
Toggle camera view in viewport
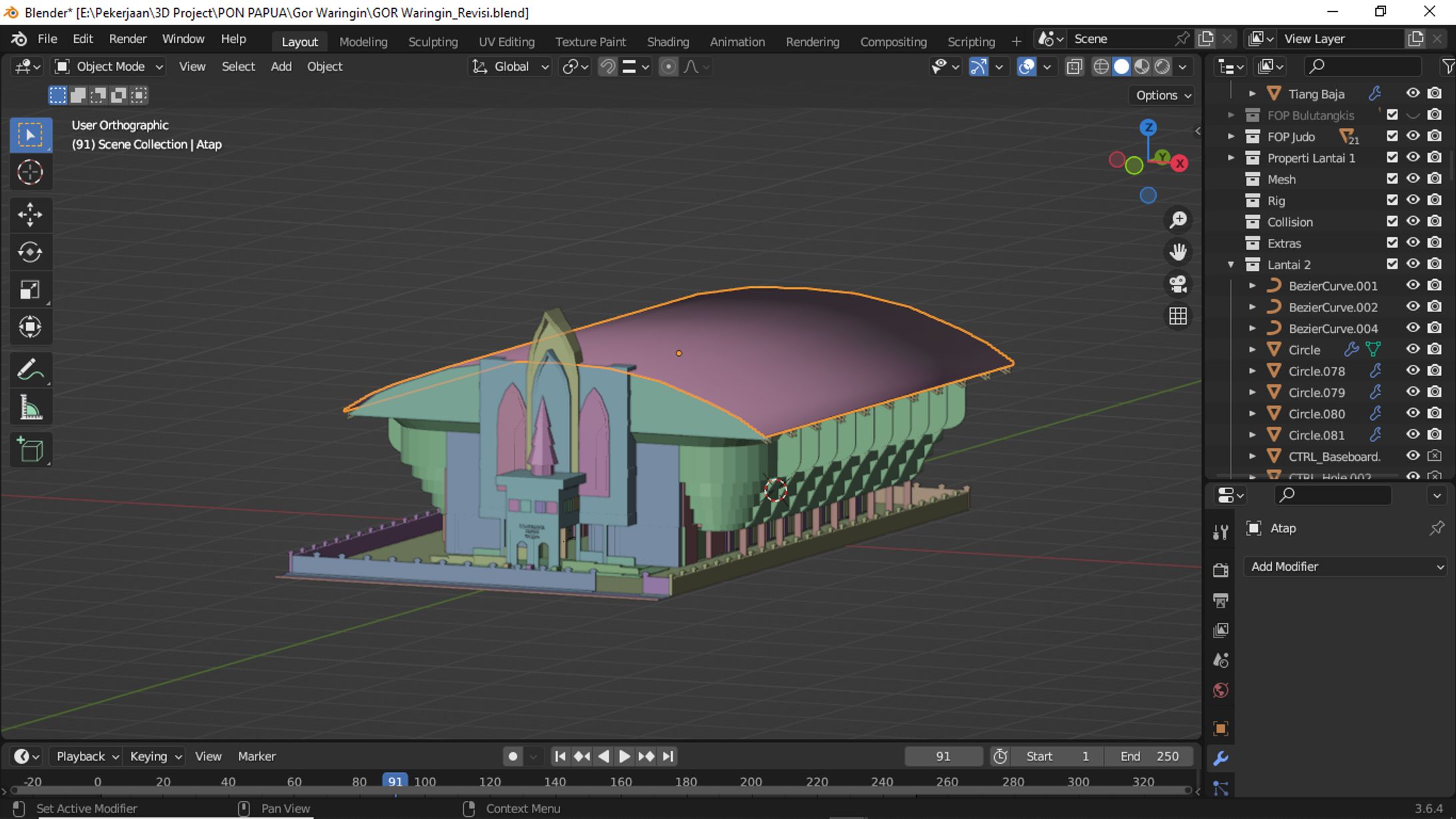[x=1178, y=285]
